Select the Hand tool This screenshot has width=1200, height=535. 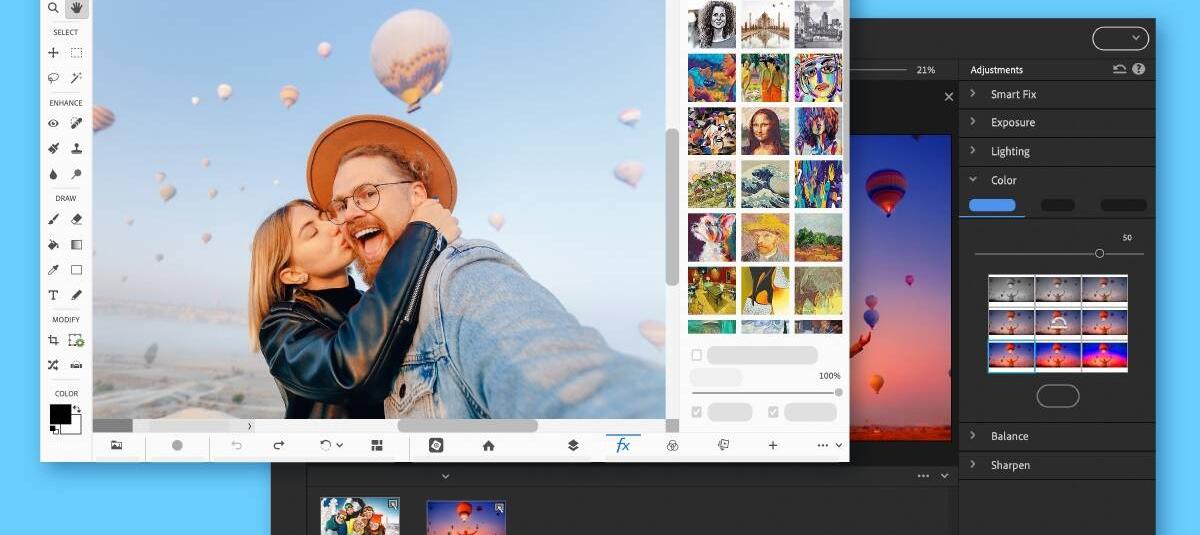coord(76,9)
